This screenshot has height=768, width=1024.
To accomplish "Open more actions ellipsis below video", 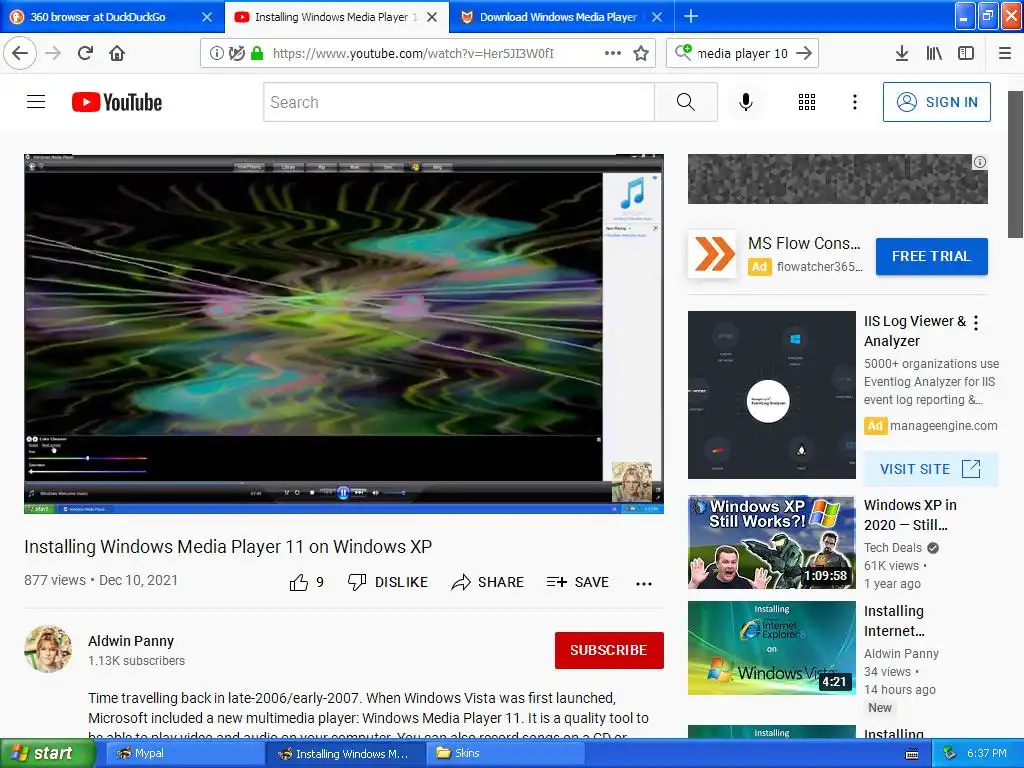I will [x=644, y=583].
